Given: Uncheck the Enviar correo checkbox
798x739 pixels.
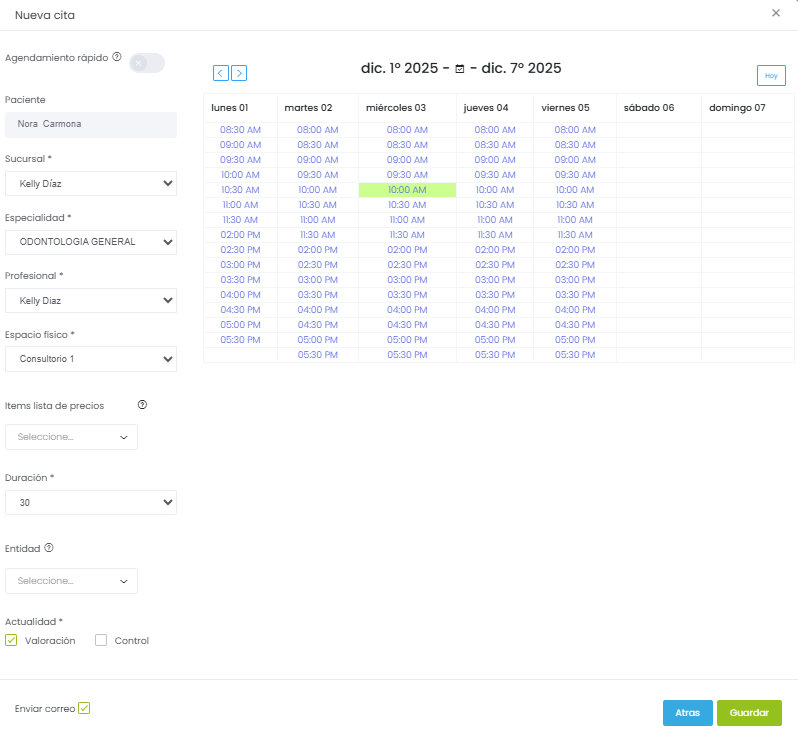Looking at the screenshot, I should pyautogui.click(x=84, y=708).
